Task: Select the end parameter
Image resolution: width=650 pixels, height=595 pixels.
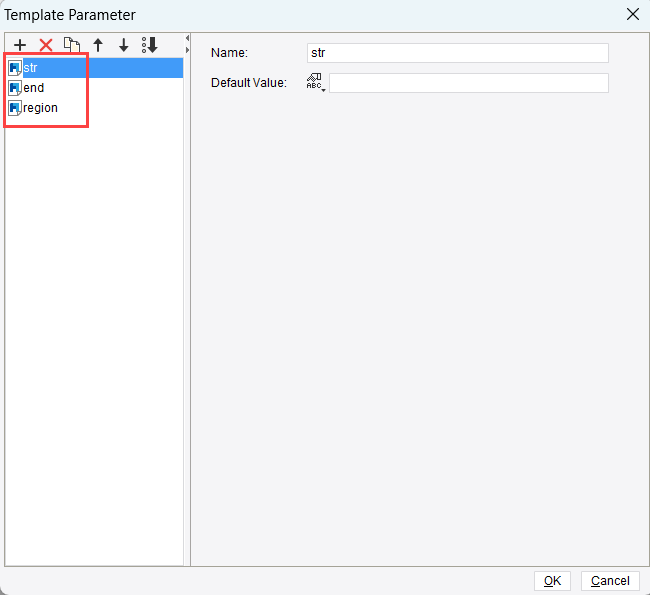Action: tap(95, 88)
